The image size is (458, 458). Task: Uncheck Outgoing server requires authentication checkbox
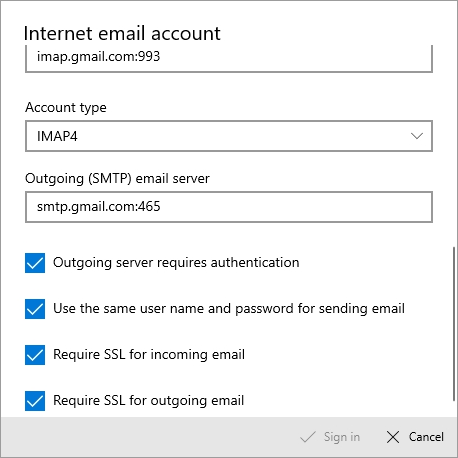[35, 263]
